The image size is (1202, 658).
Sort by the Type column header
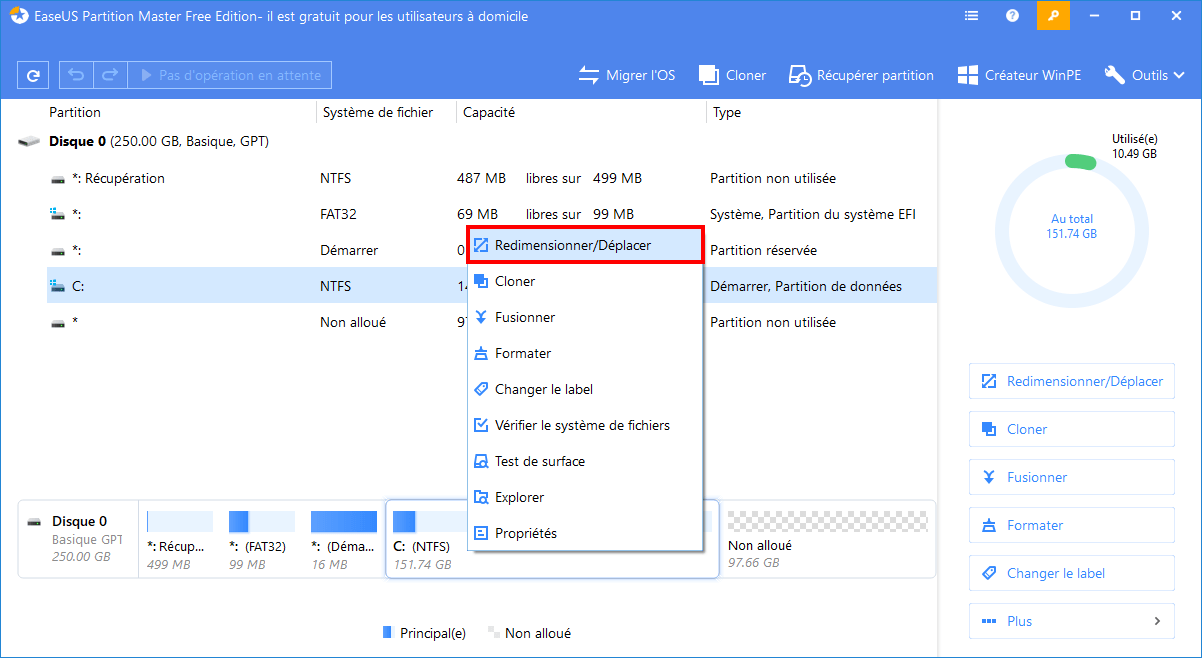(727, 113)
